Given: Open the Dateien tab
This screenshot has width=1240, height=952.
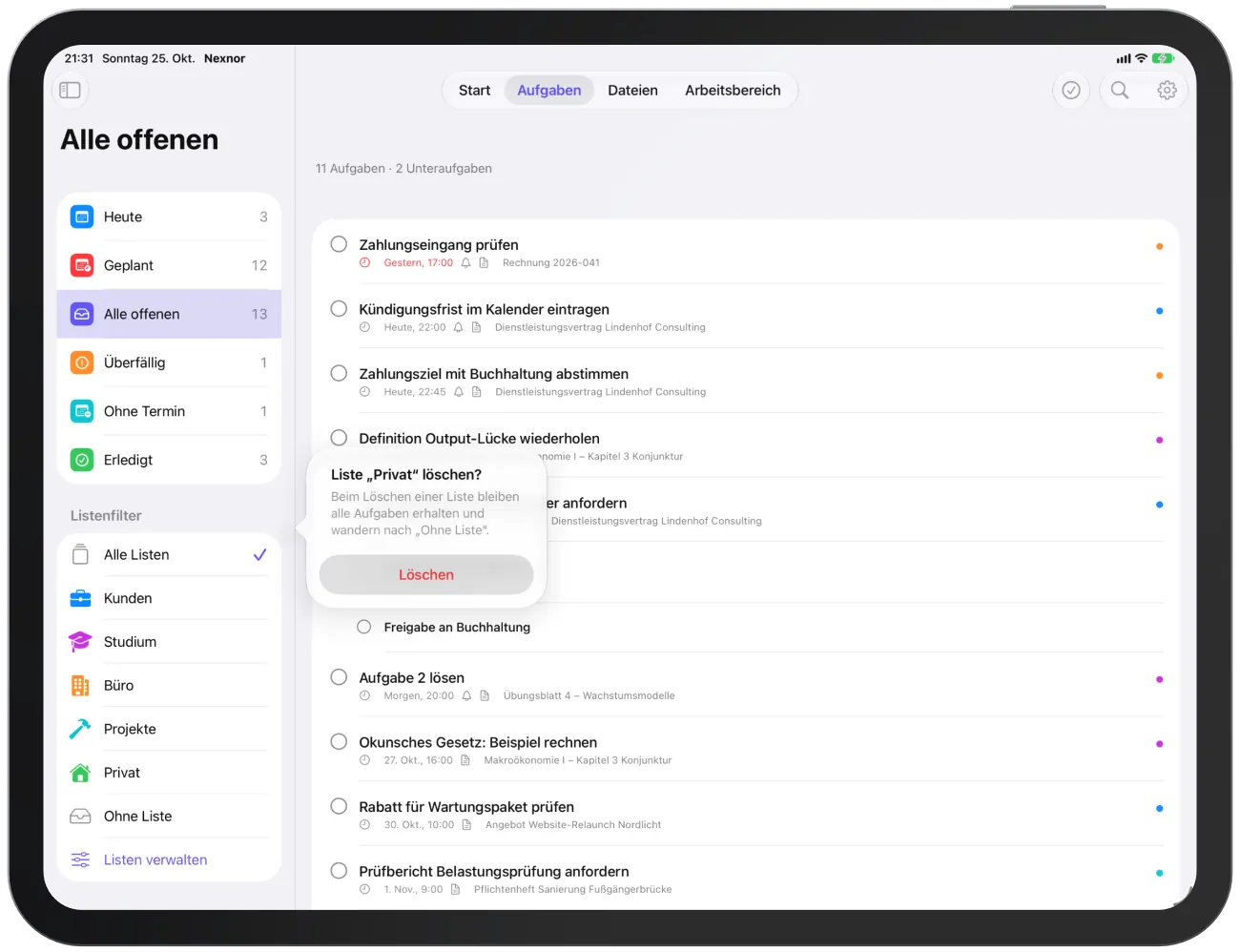Looking at the screenshot, I should click(632, 91).
